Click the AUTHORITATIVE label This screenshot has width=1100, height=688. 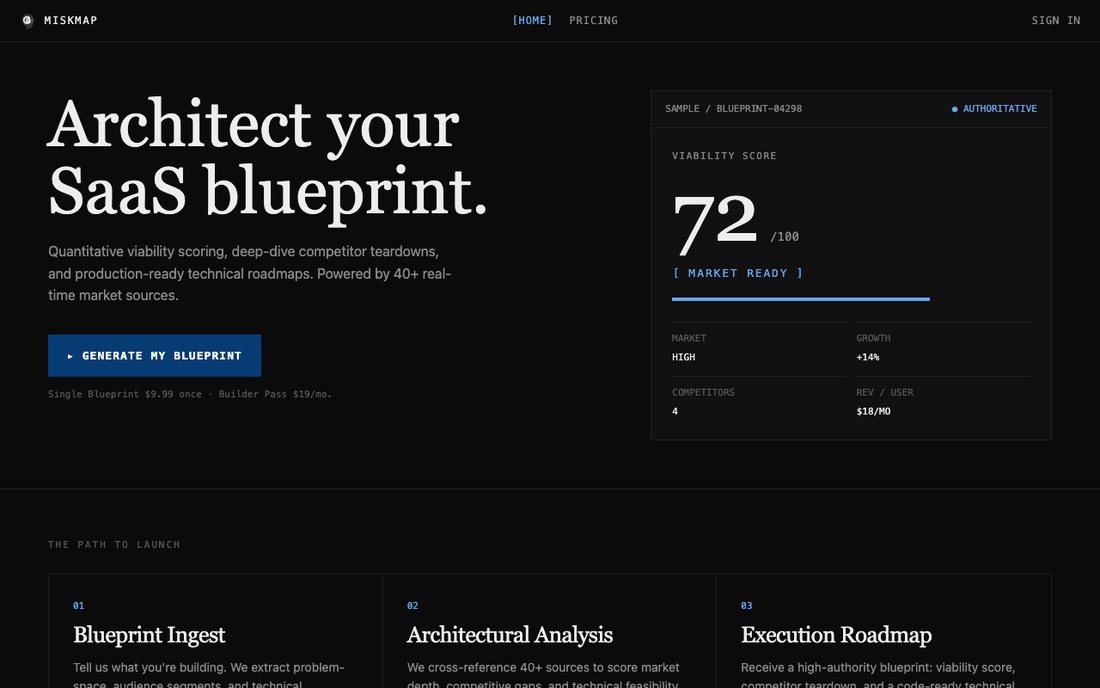pos(1000,109)
